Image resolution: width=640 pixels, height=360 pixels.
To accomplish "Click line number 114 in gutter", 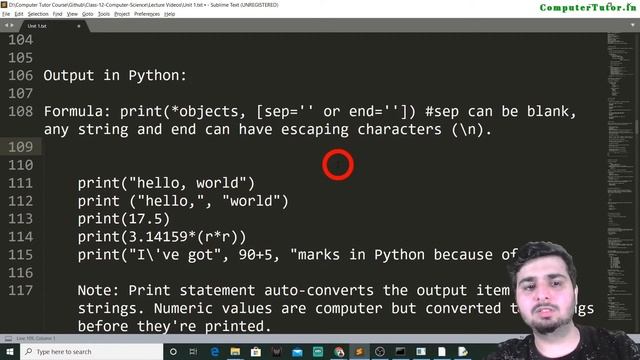I will click(20, 237).
